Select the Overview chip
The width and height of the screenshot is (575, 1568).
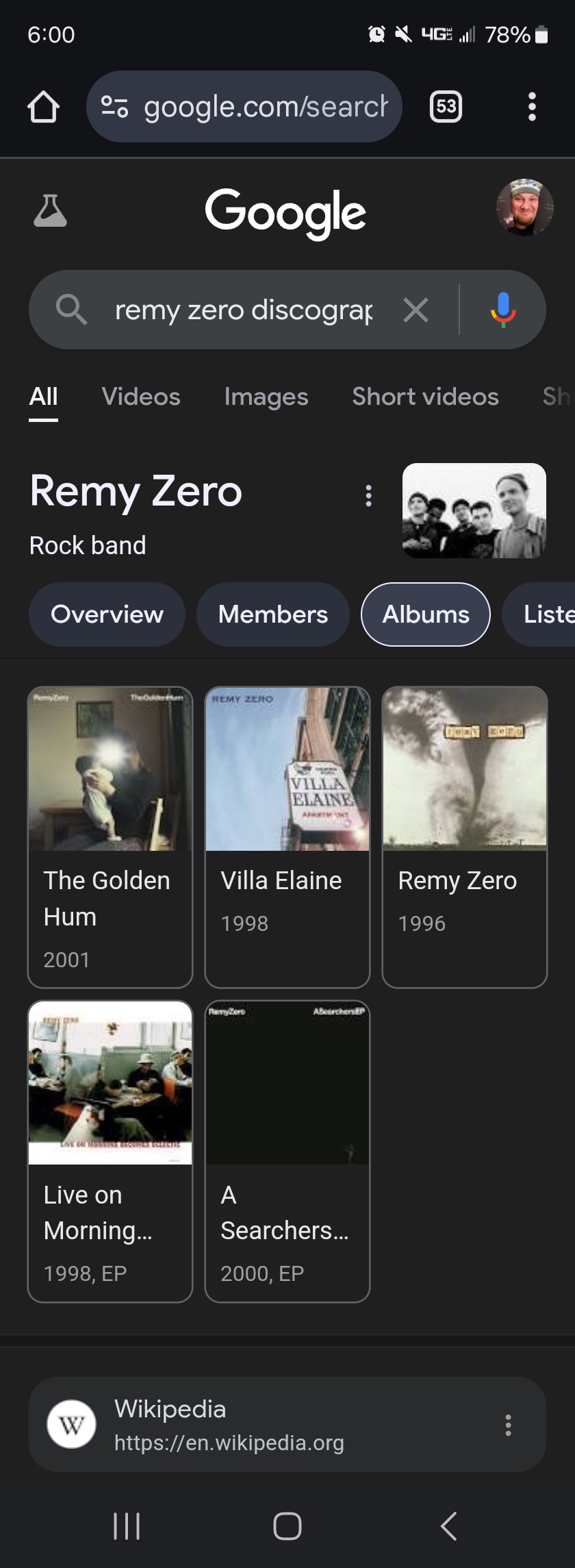coord(107,614)
